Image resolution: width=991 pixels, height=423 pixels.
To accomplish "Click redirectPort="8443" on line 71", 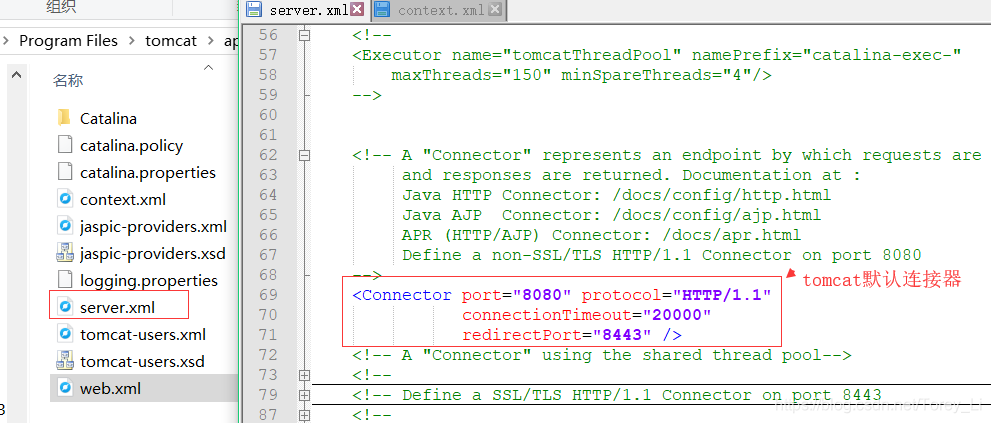I will [556, 334].
